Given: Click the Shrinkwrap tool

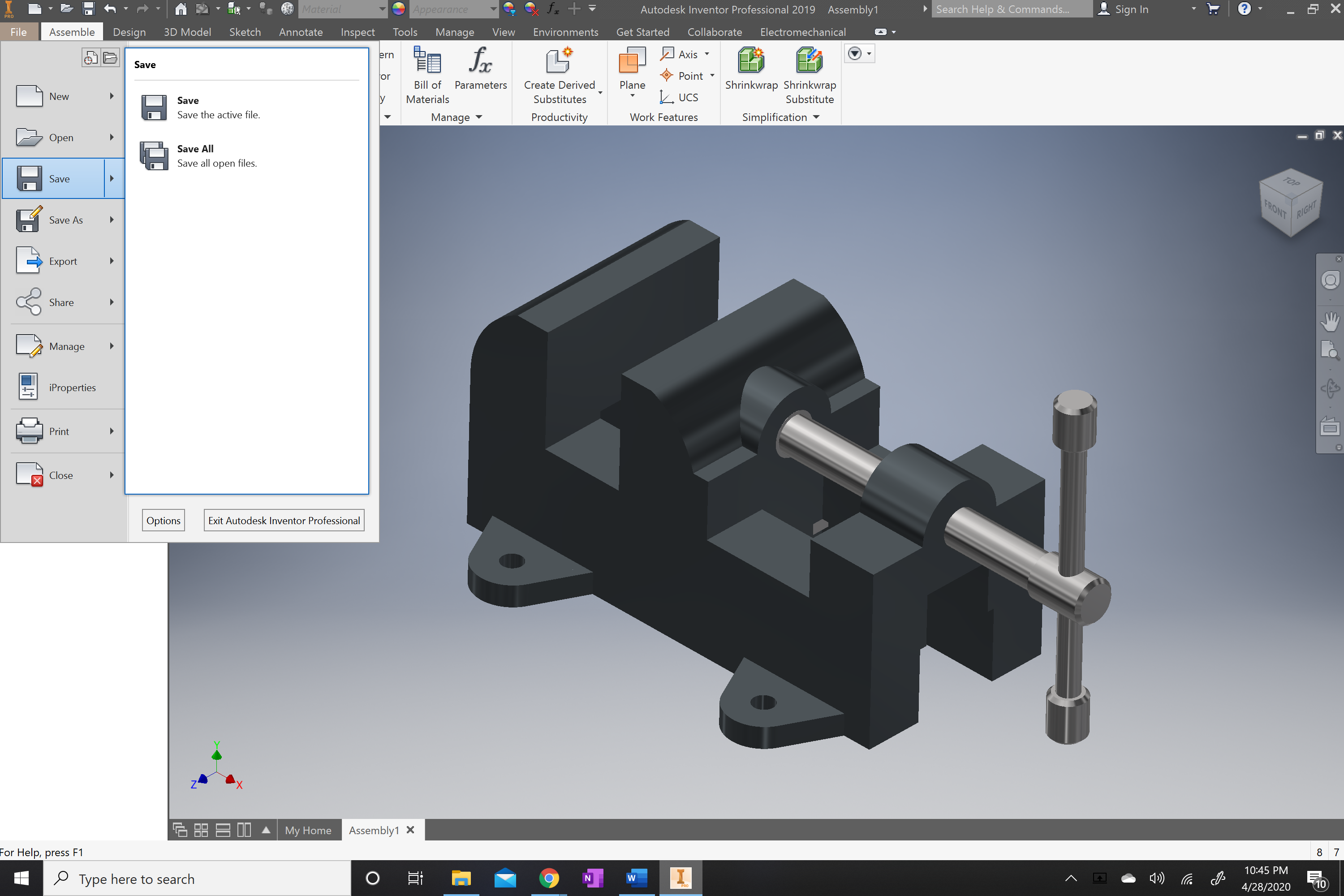Looking at the screenshot, I should point(751,69).
